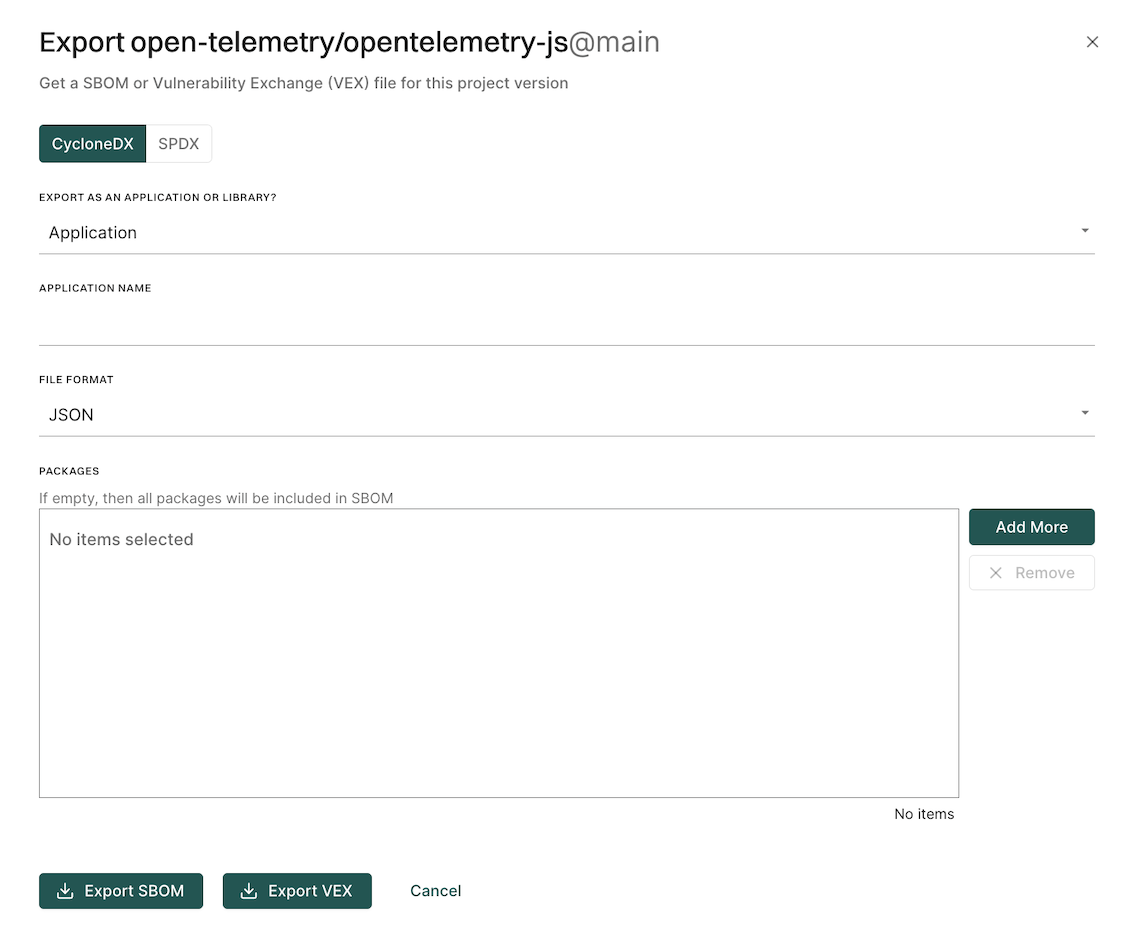Click the open-telemetry/opentelemetry-js dialog title
The image size is (1134, 933).
(349, 43)
